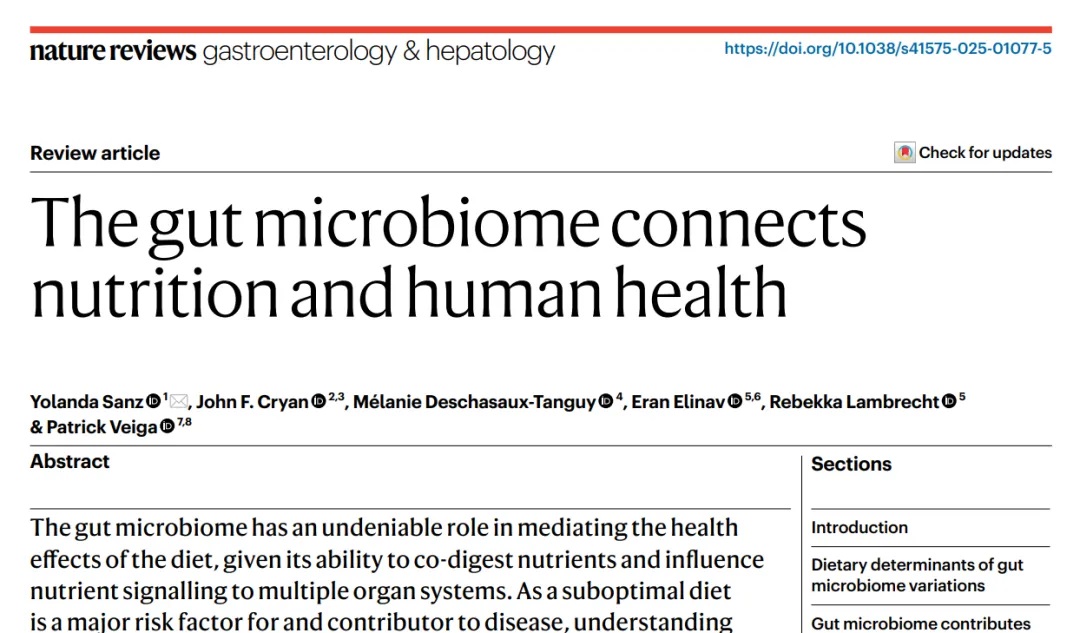Image resolution: width=1080 pixels, height=633 pixels.
Task: Click the article title heading
Action: [448, 257]
